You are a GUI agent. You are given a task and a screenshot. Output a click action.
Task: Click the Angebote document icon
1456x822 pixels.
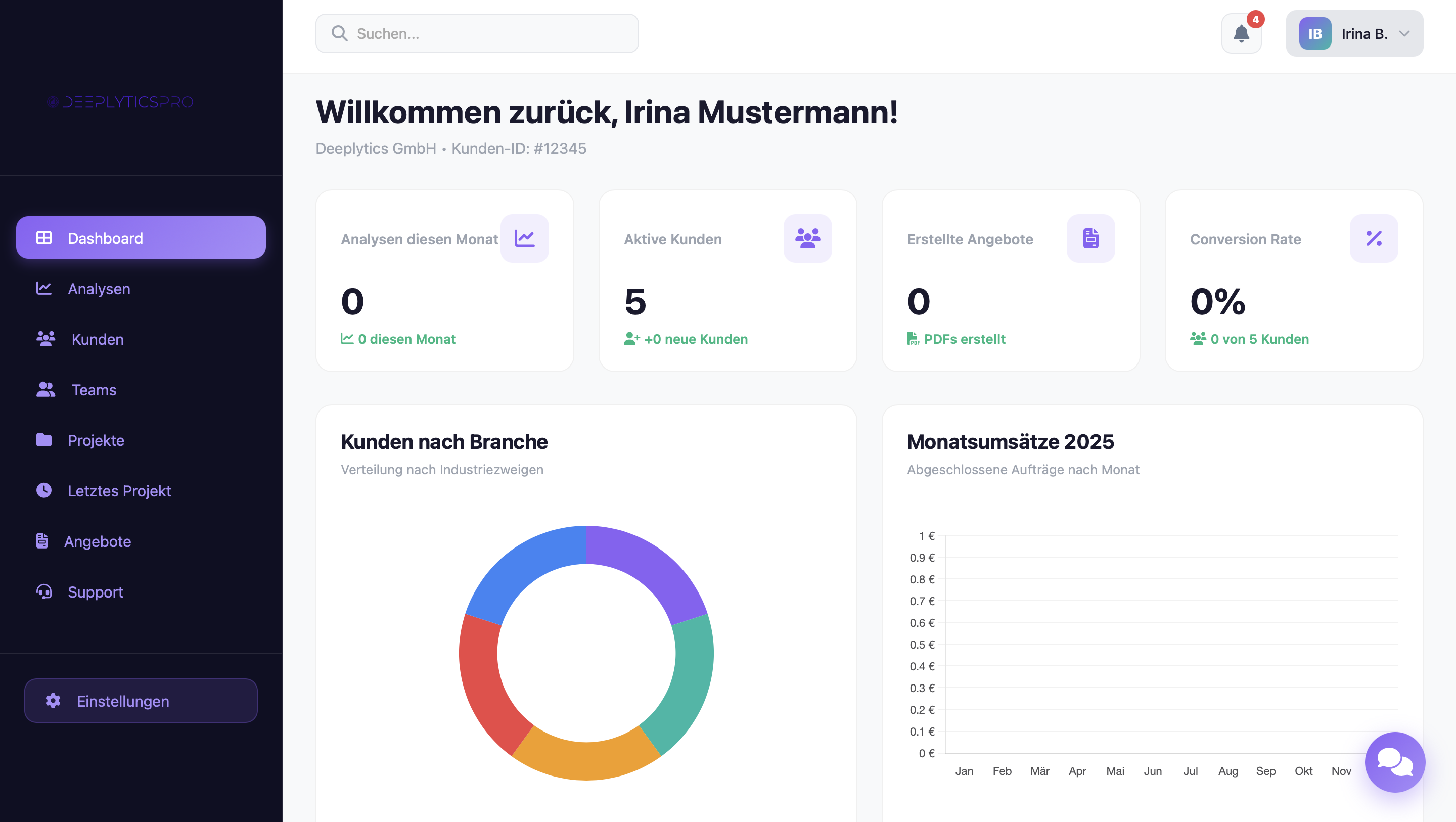[x=42, y=541]
